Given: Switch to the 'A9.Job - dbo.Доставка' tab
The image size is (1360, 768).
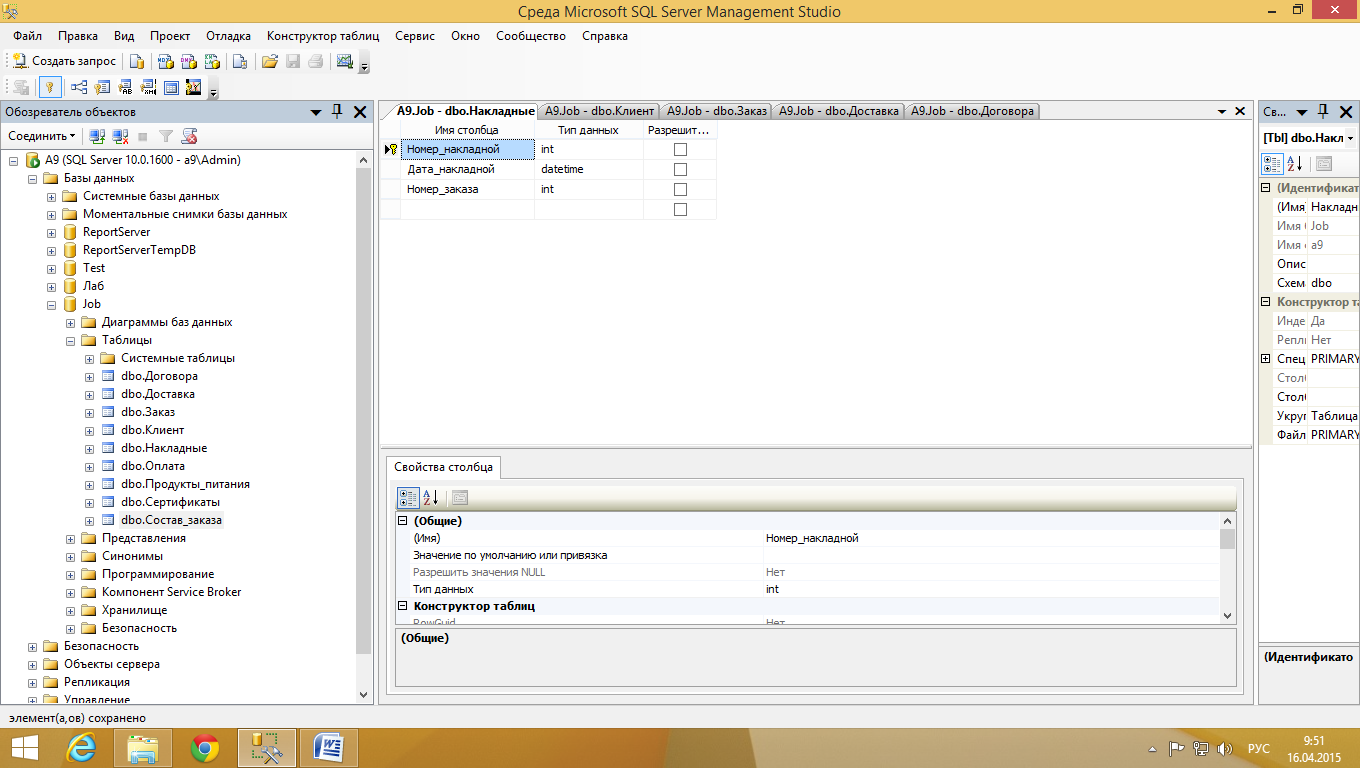Looking at the screenshot, I should (838, 111).
